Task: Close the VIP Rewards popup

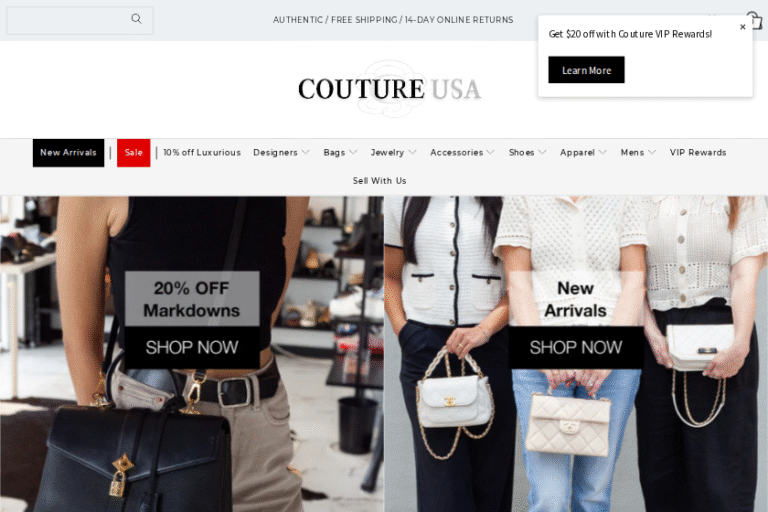Action: [x=743, y=27]
